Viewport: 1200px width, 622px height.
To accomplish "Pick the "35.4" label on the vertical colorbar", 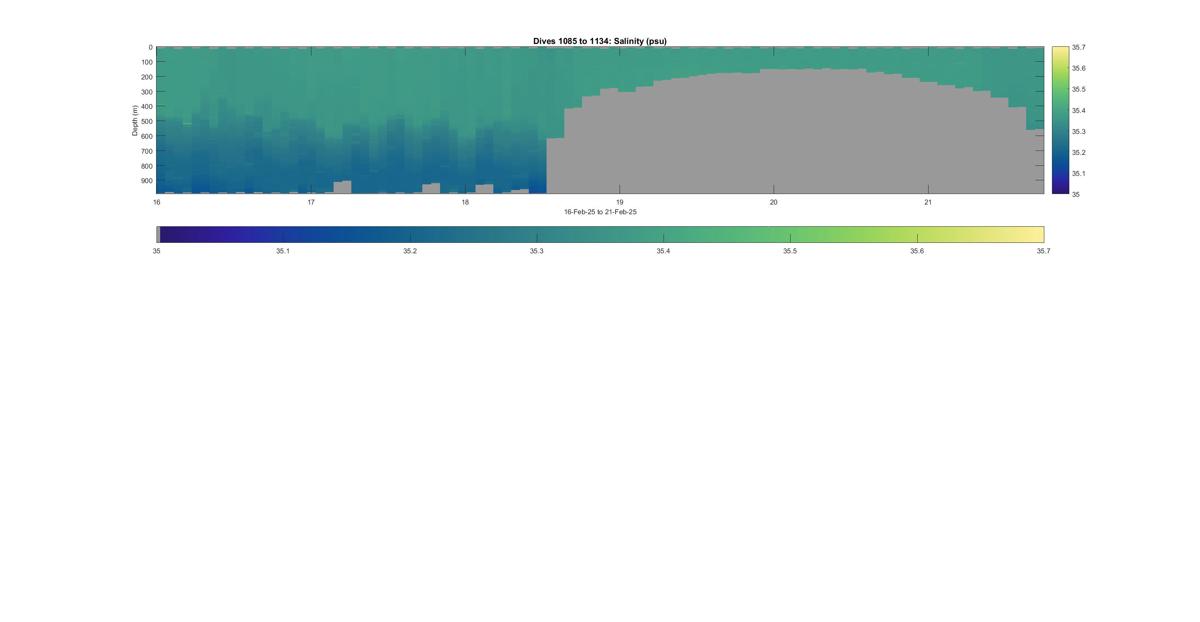I will point(1078,110).
